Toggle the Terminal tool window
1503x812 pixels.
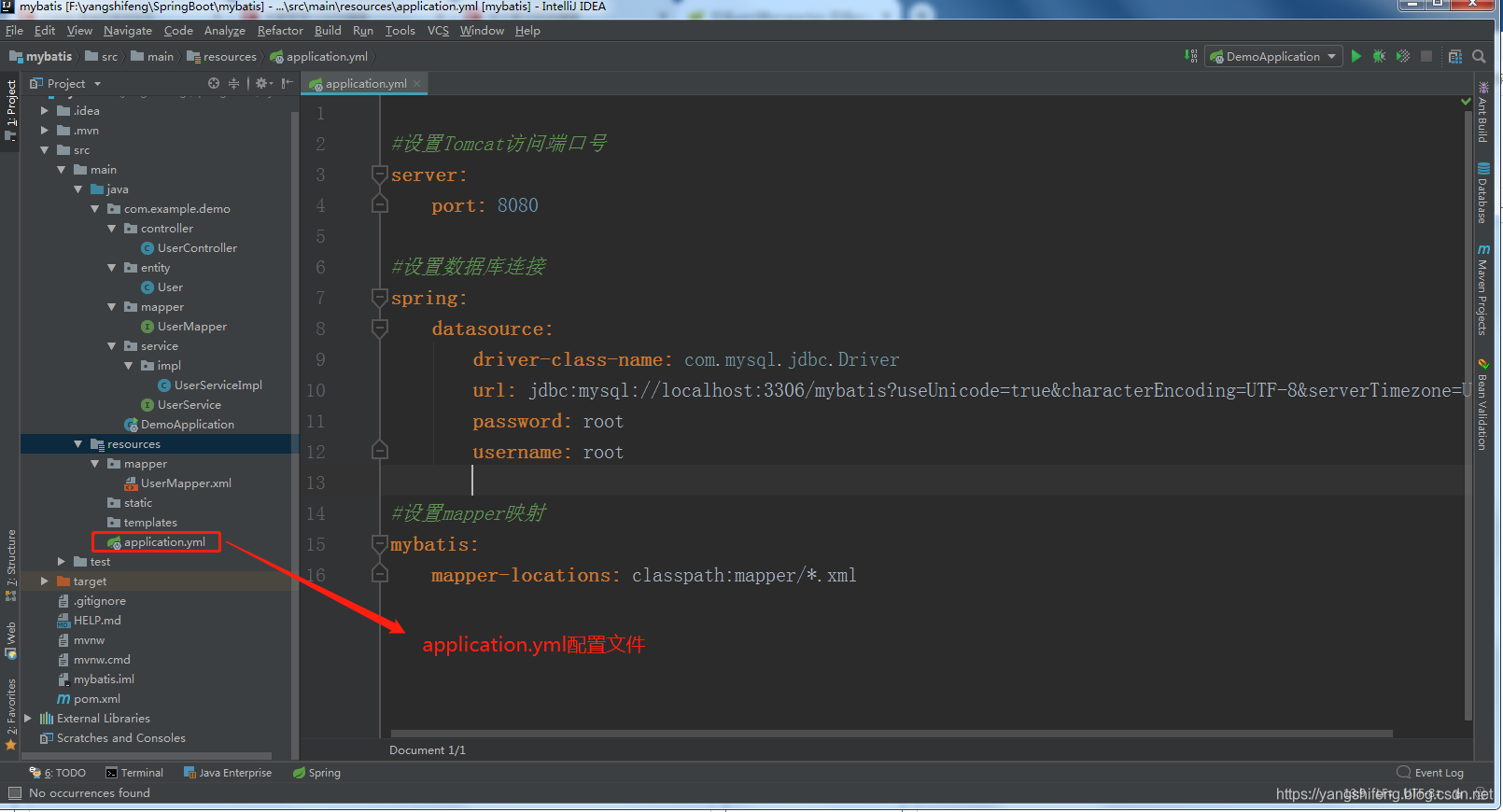[134, 773]
